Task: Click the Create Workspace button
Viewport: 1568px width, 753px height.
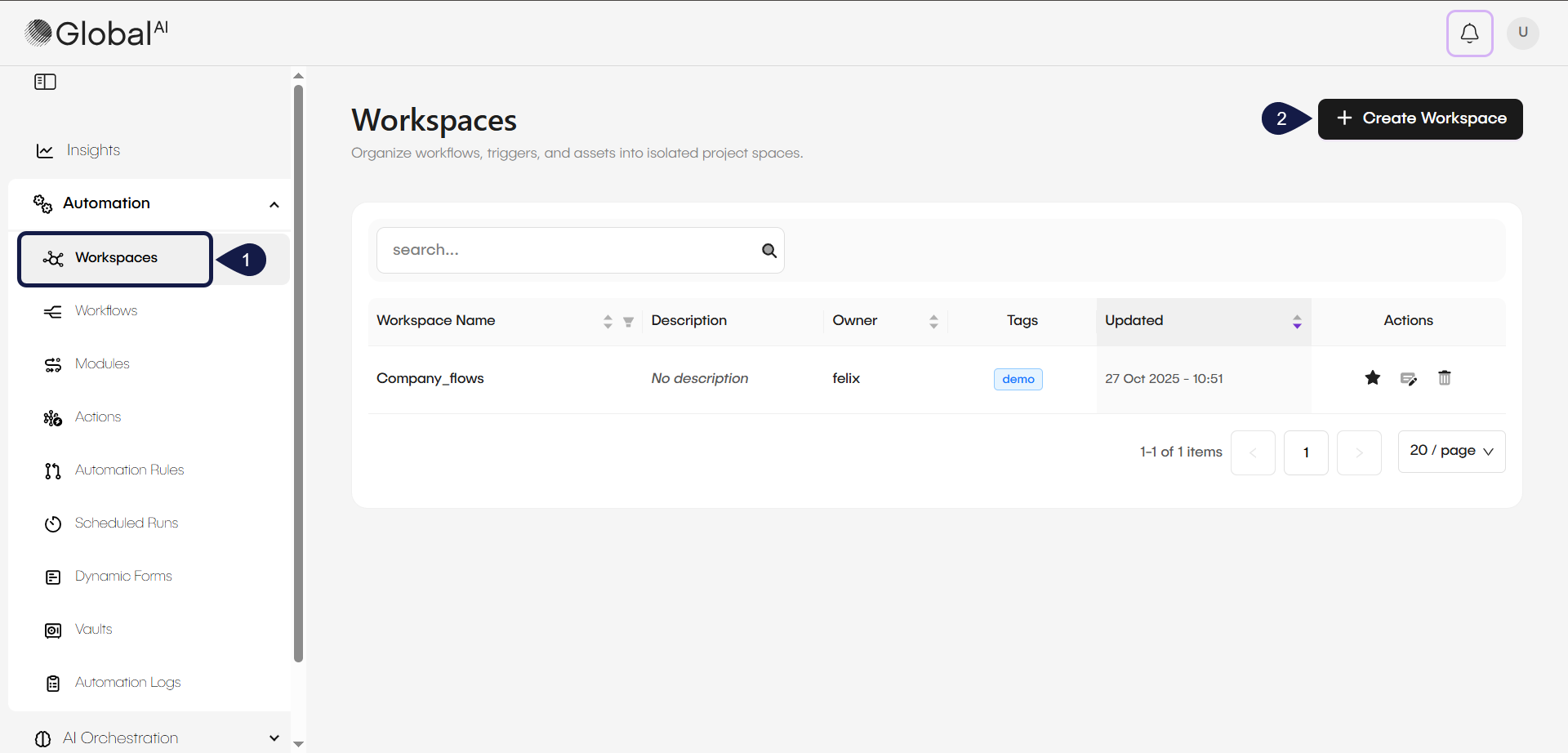Action: click(1419, 118)
